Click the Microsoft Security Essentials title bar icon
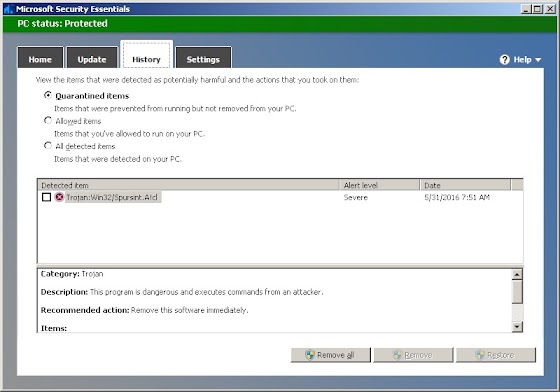The height and width of the screenshot is (392, 560). point(9,9)
